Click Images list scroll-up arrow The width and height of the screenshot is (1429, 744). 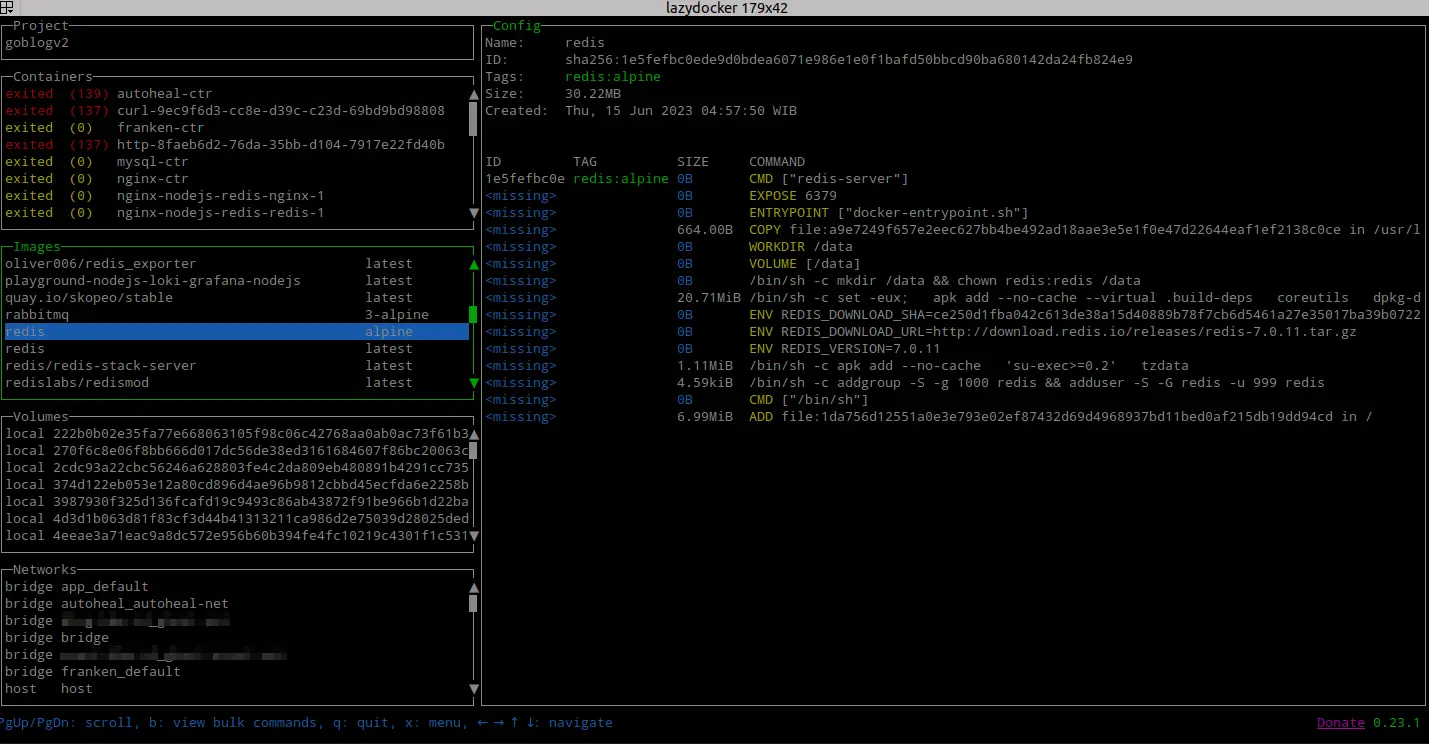pos(473,265)
